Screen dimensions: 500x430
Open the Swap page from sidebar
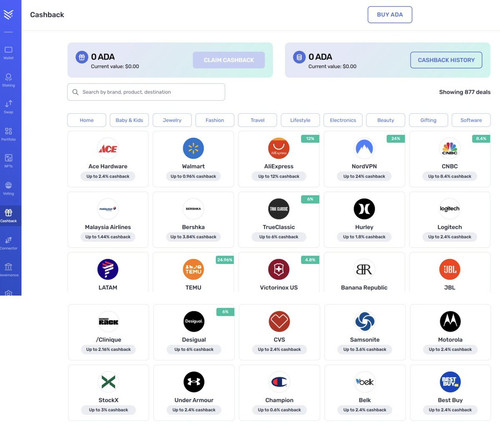click(x=8, y=107)
